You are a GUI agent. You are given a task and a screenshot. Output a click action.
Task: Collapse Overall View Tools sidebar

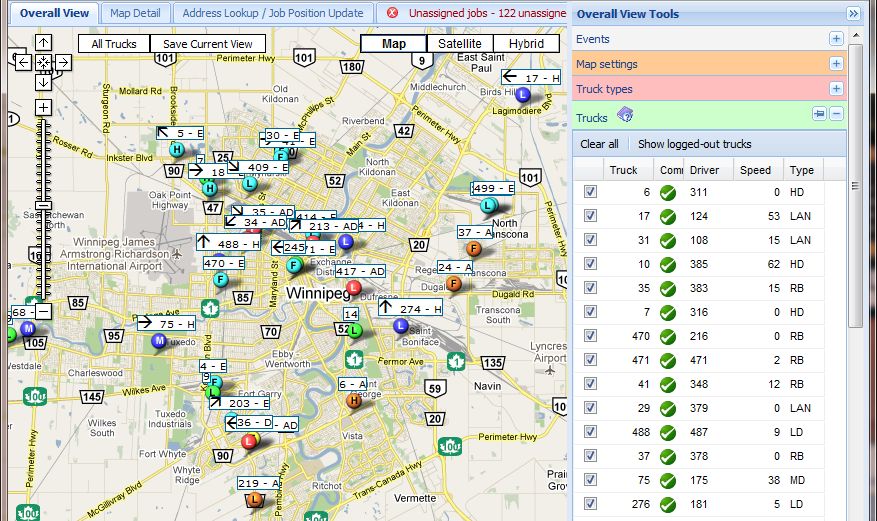point(853,14)
